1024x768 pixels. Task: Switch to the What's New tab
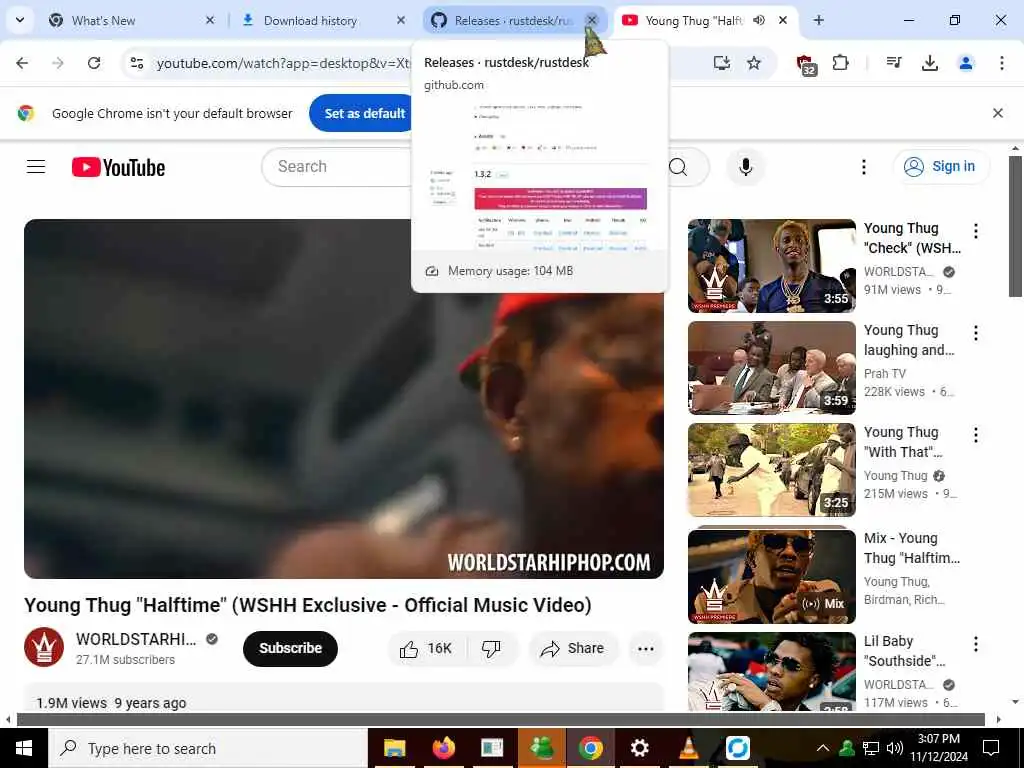(130, 20)
